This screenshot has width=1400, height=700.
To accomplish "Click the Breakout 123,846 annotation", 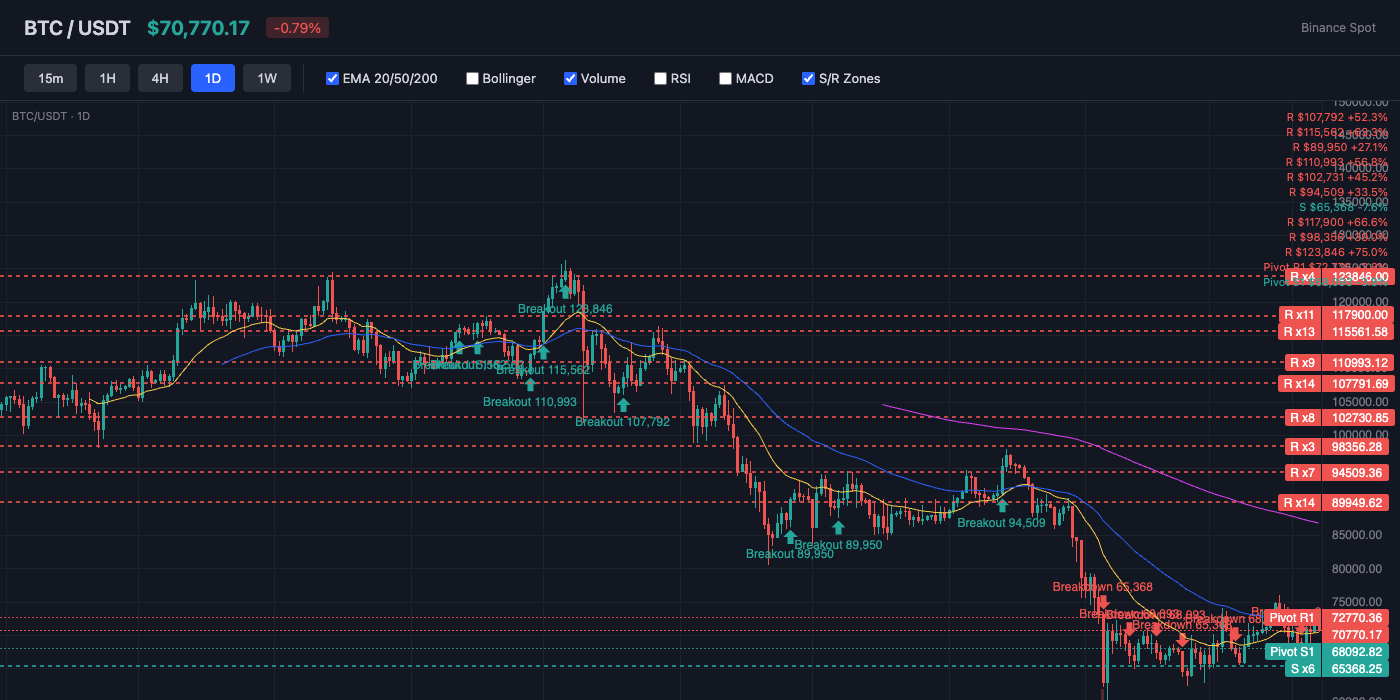I will [564, 309].
